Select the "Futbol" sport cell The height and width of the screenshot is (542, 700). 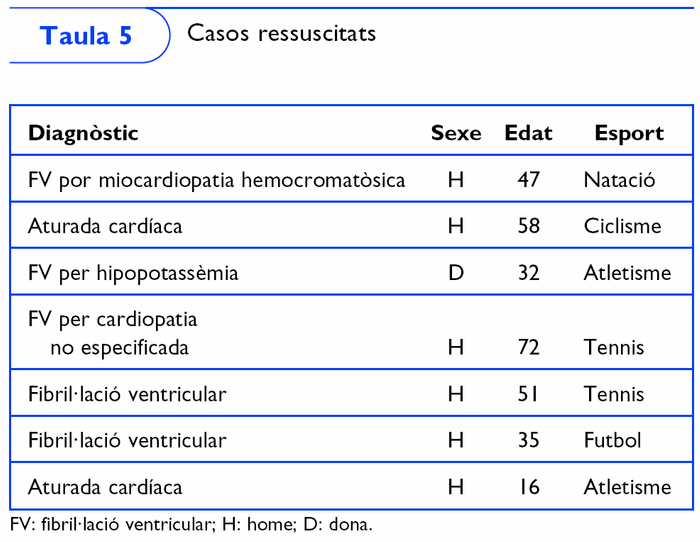(x=612, y=440)
